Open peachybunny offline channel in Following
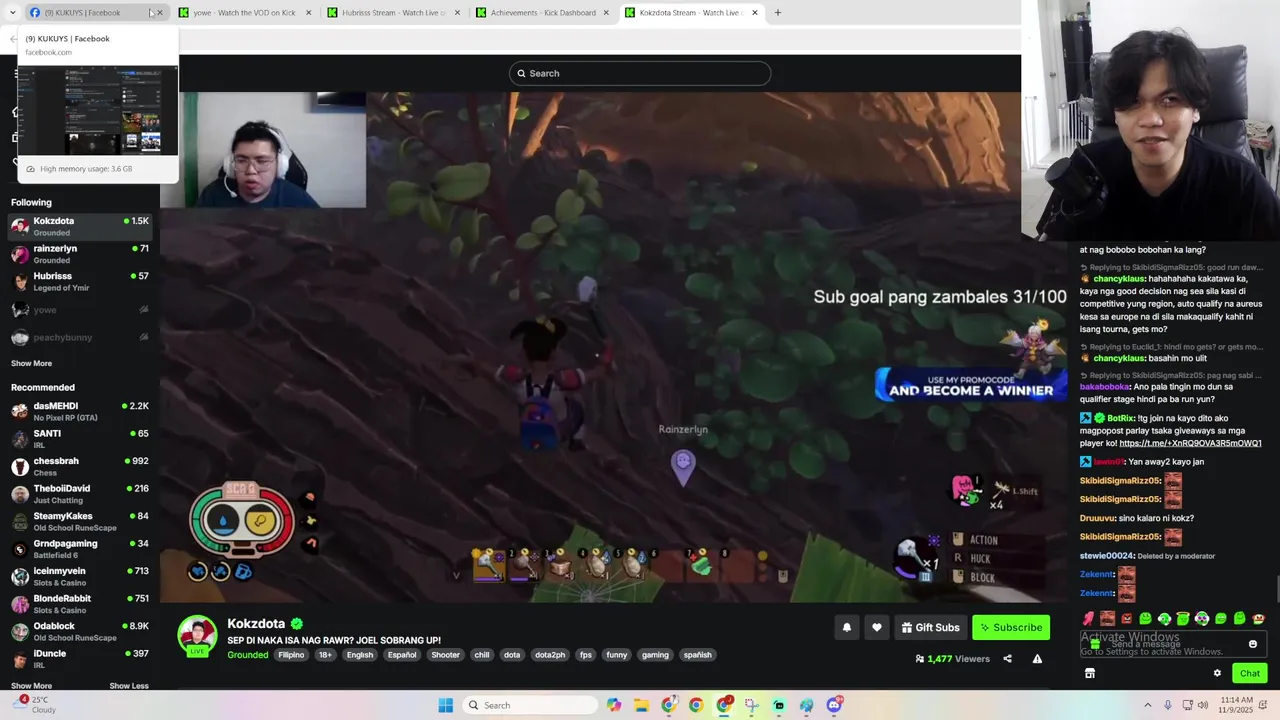This screenshot has width=1280, height=720. click(80, 337)
